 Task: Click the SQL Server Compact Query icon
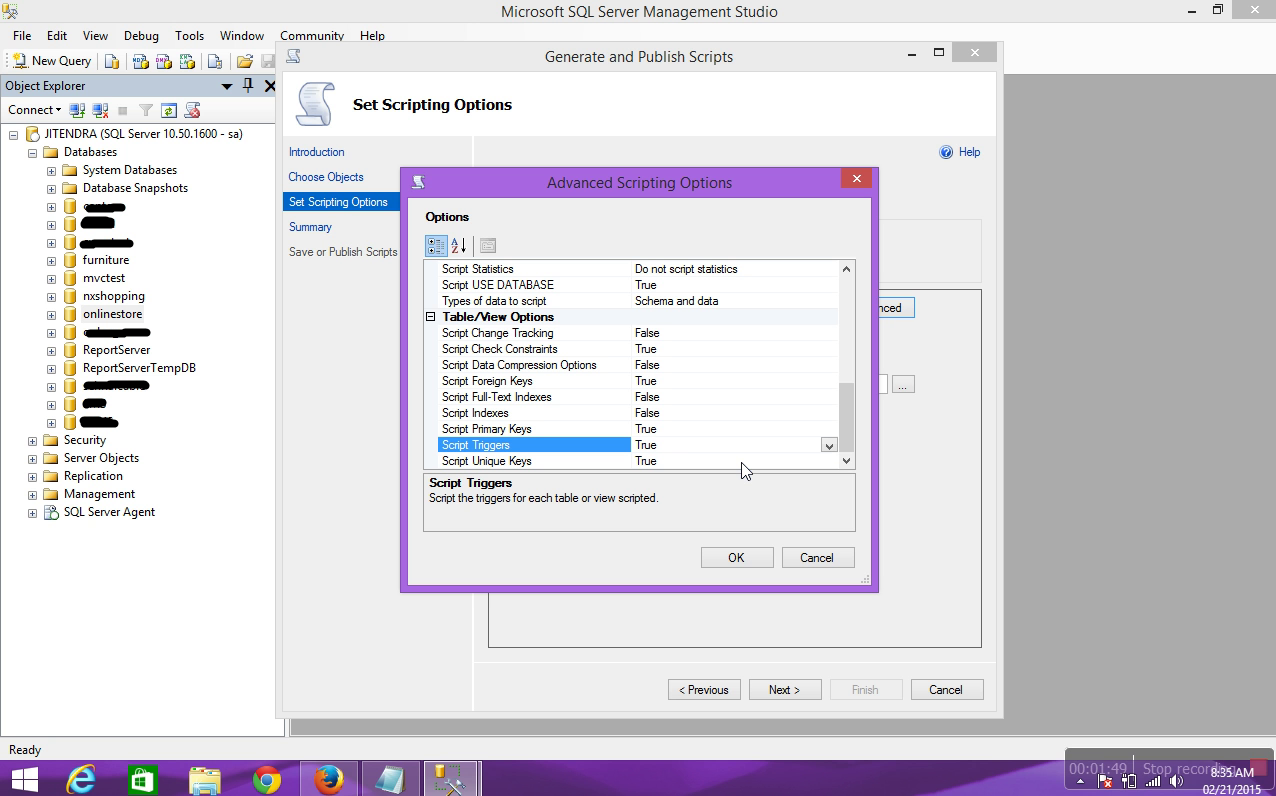pyautogui.click(x=214, y=61)
